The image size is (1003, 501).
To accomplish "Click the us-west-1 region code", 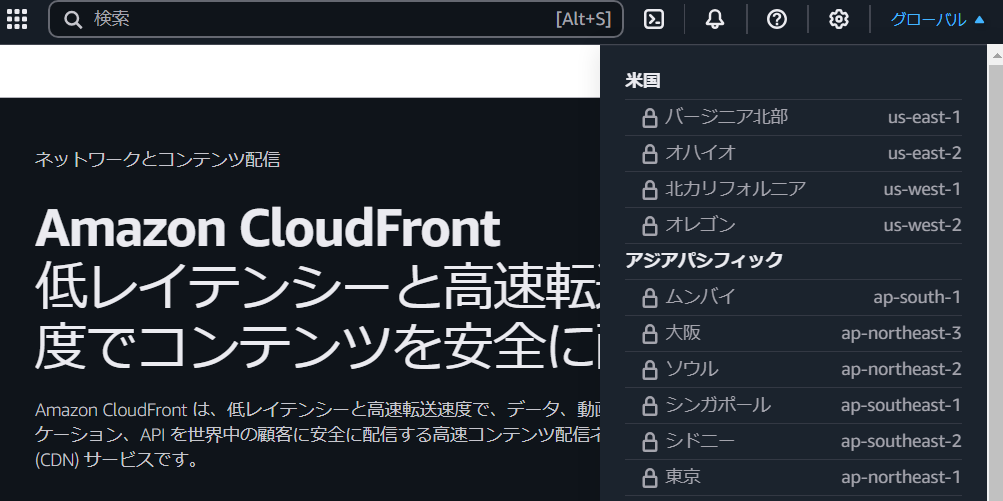I will [922, 189].
